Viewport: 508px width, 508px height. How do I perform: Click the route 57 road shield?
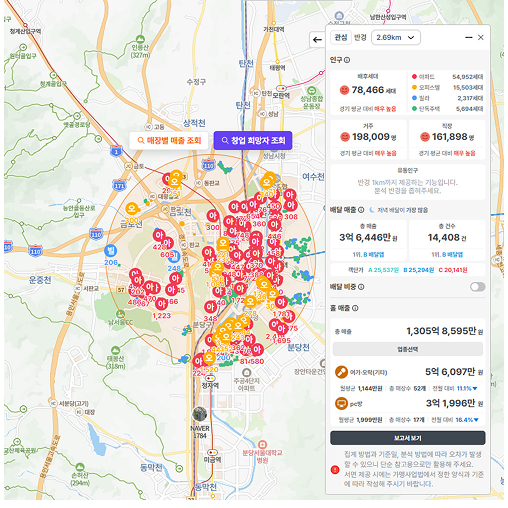(x=121, y=290)
